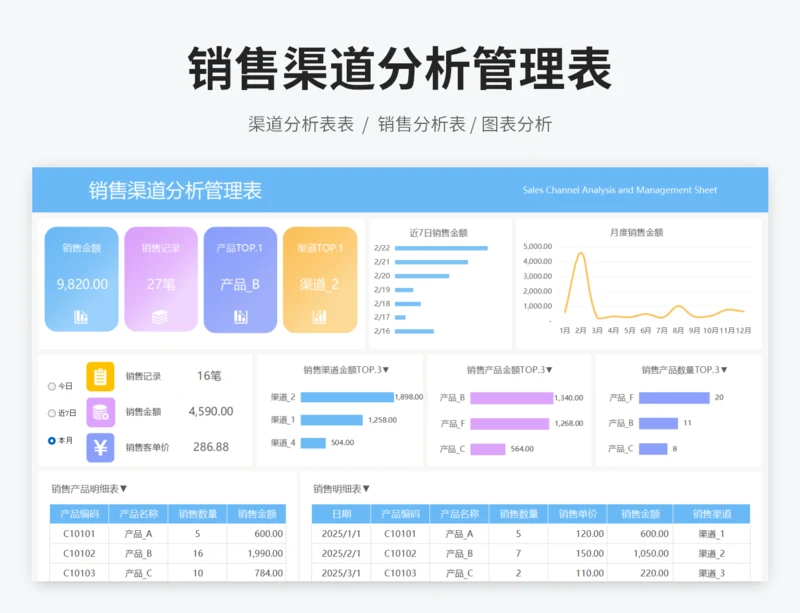The height and width of the screenshot is (613, 800).
Task: Click the 渠道_2 bar valued 1,898.00
Action: pyautogui.click(x=347, y=397)
